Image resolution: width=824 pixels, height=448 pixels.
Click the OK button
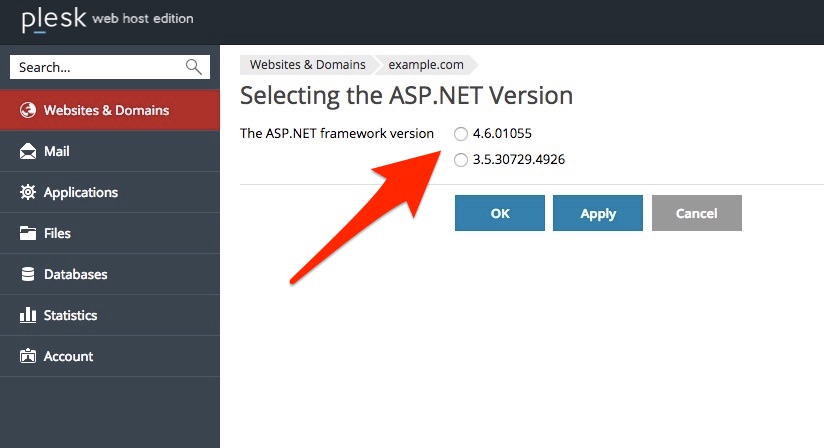[500, 213]
